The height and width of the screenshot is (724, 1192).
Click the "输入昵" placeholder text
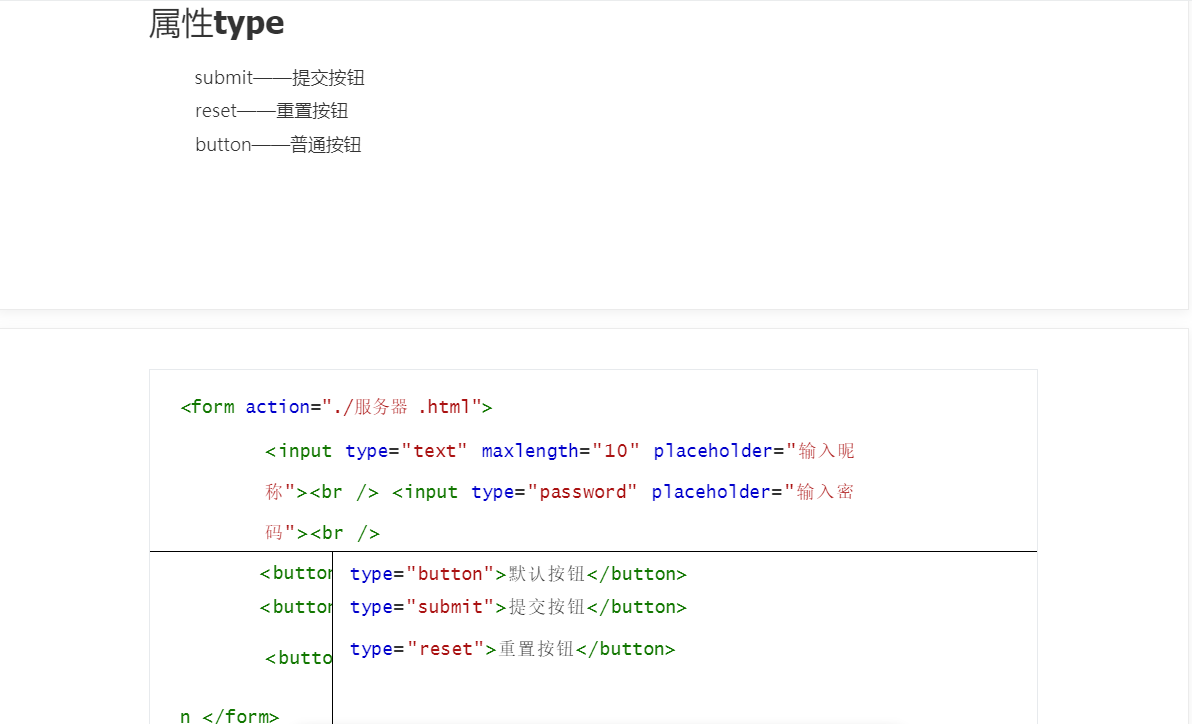click(826, 451)
